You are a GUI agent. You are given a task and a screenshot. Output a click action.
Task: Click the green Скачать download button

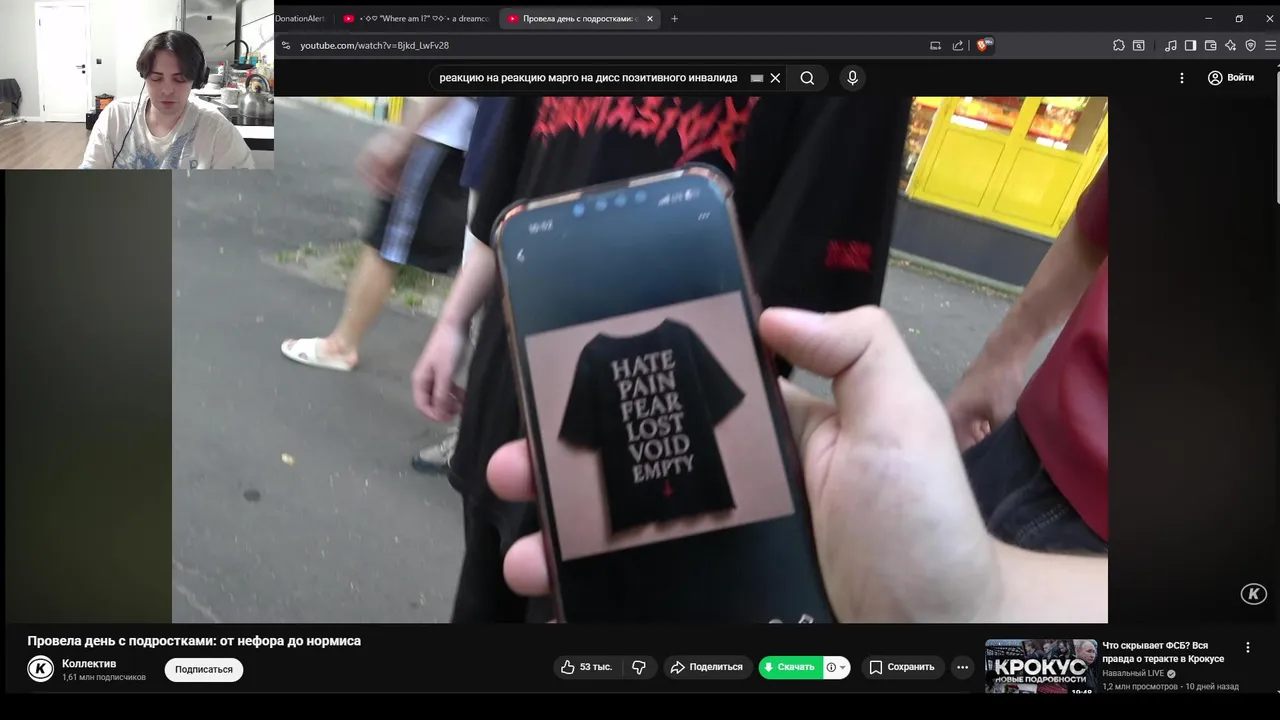(x=790, y=667)
